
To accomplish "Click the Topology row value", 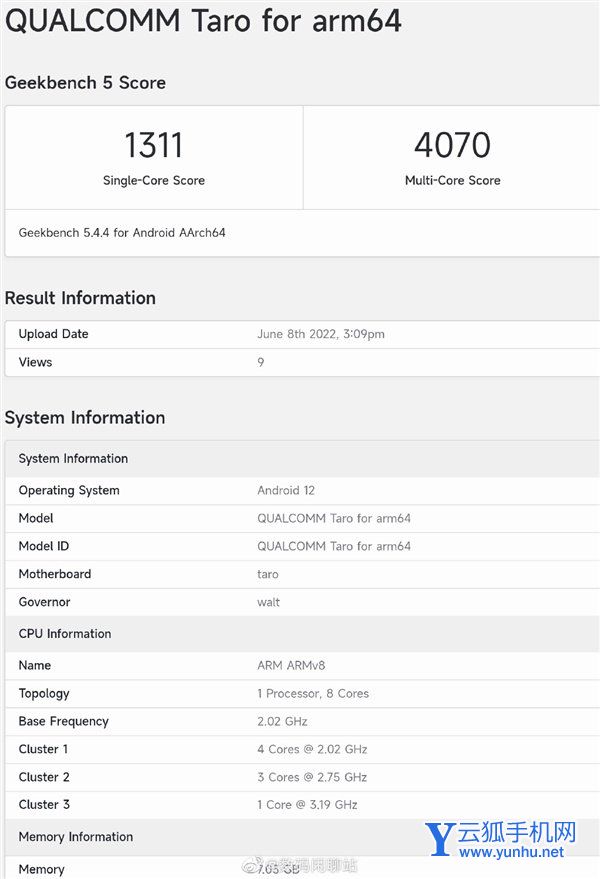I will (x=313, y=693).
